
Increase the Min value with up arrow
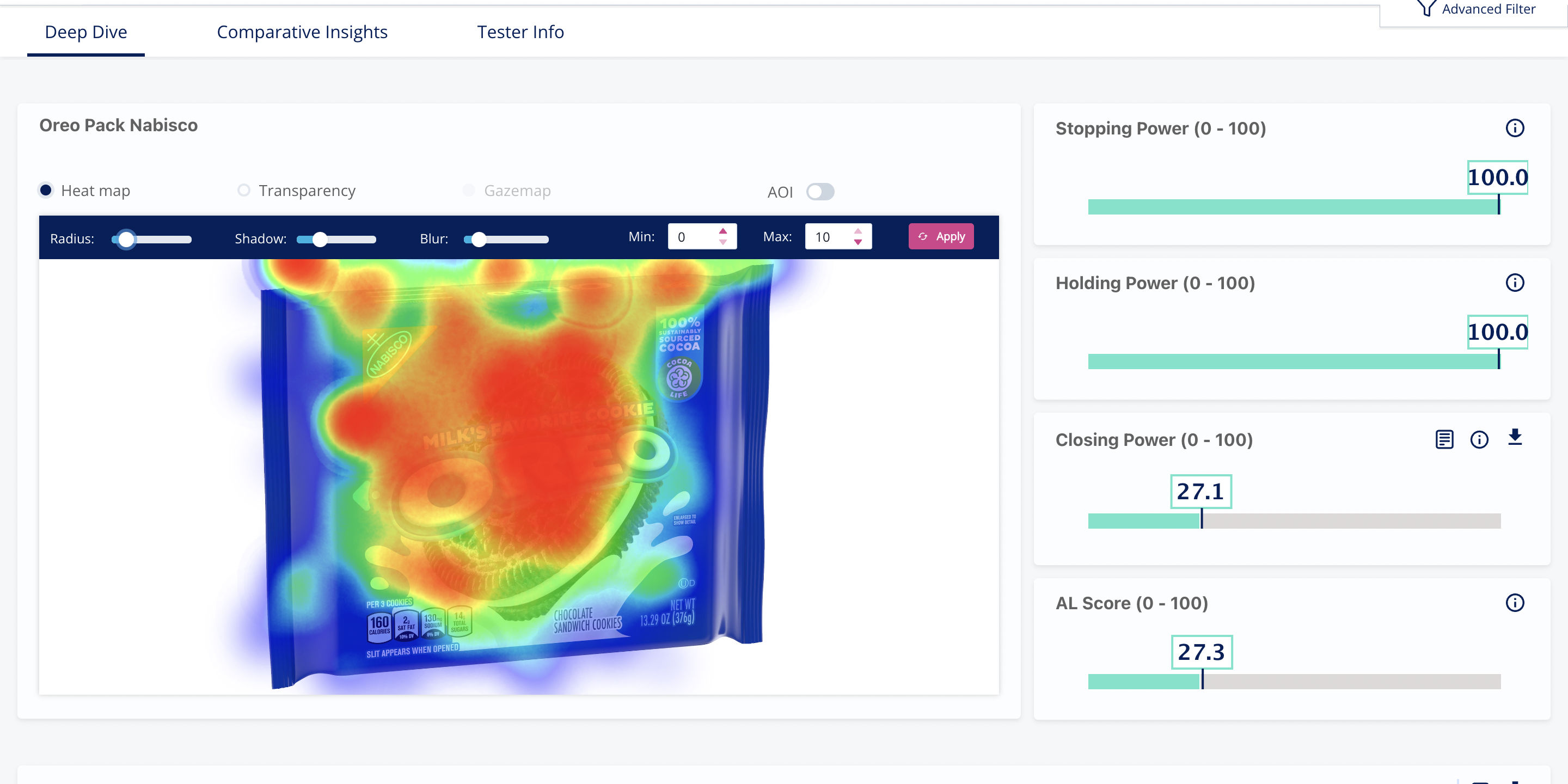722,231
